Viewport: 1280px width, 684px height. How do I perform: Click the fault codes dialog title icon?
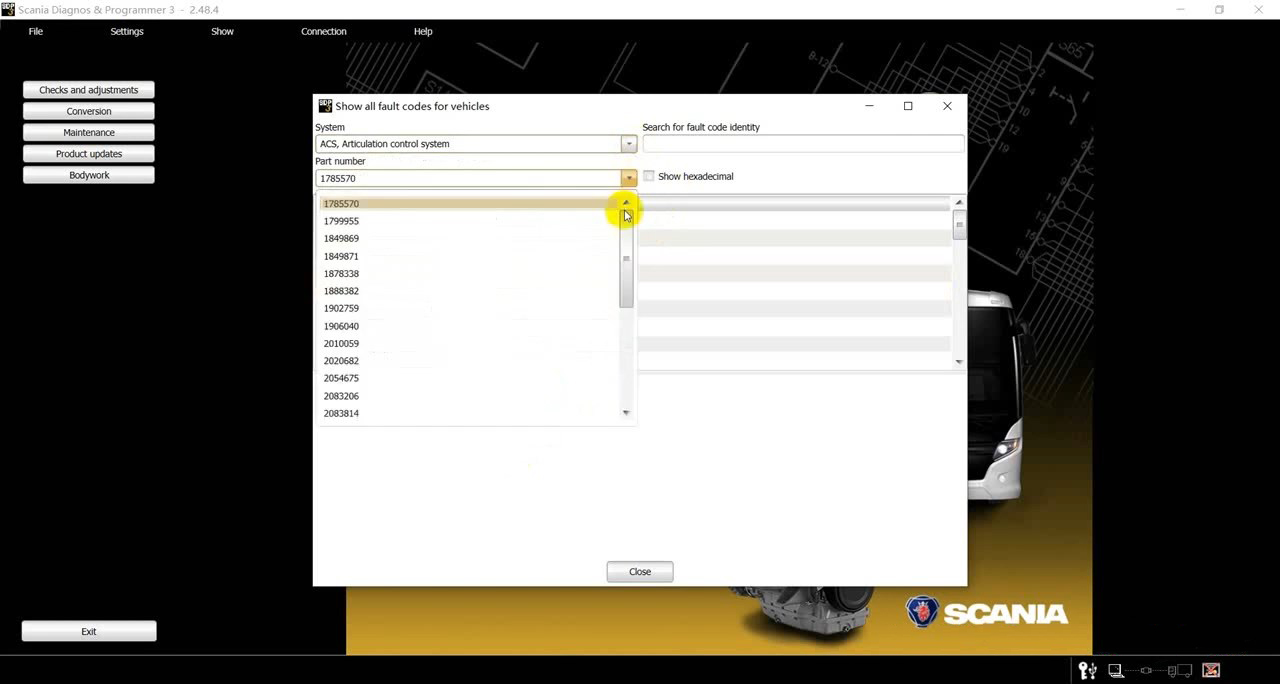click(324, 106)
